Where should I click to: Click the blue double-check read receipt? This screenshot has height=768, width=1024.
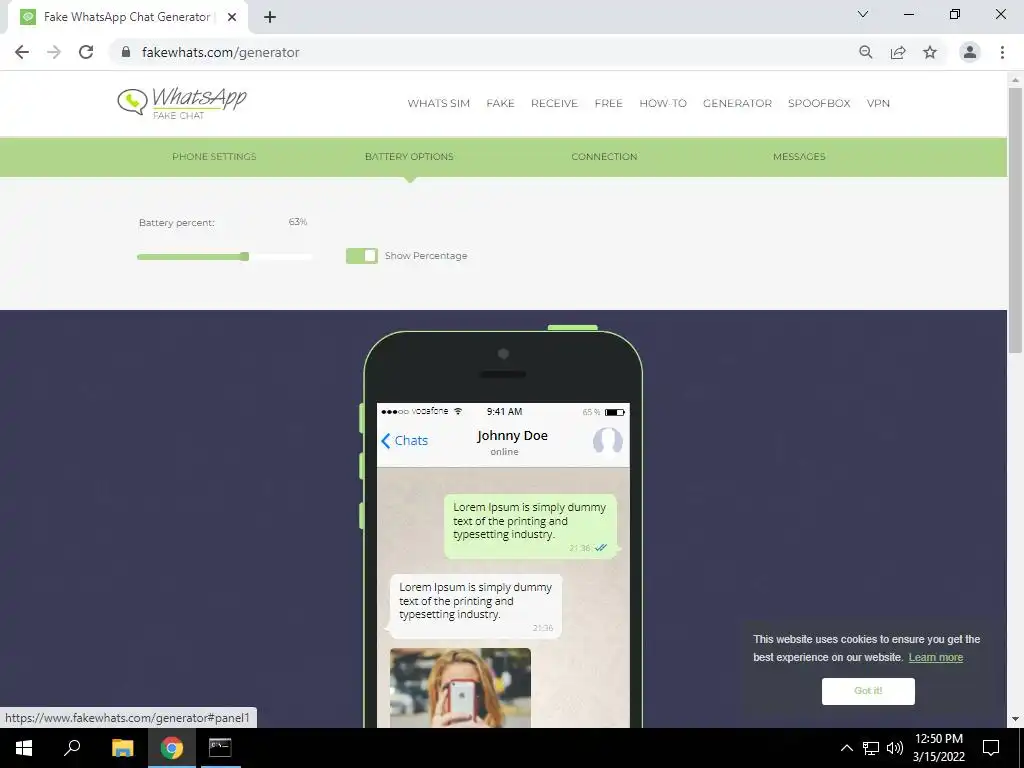601,548
